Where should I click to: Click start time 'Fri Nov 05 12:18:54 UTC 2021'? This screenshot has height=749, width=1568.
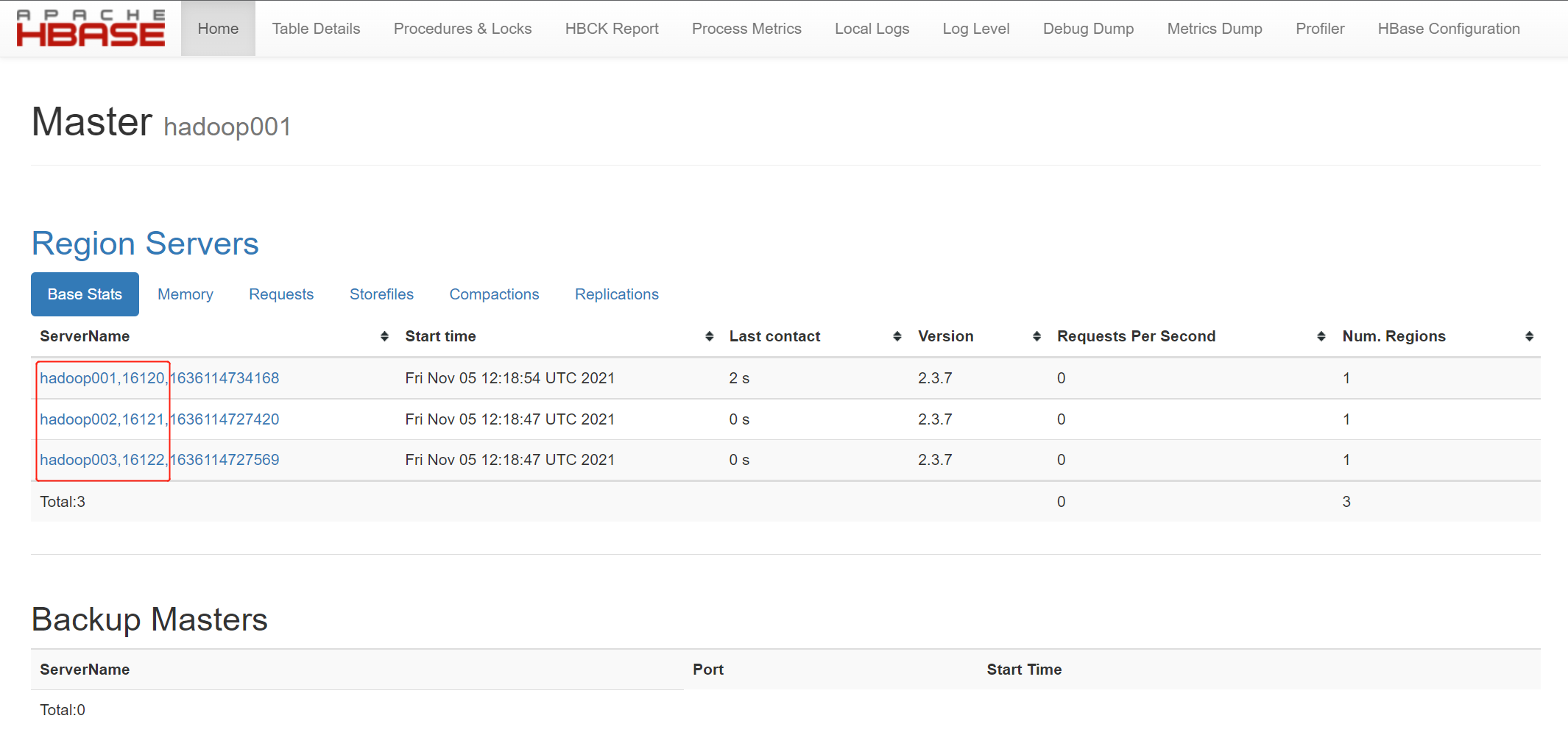(x=509, y=378)
